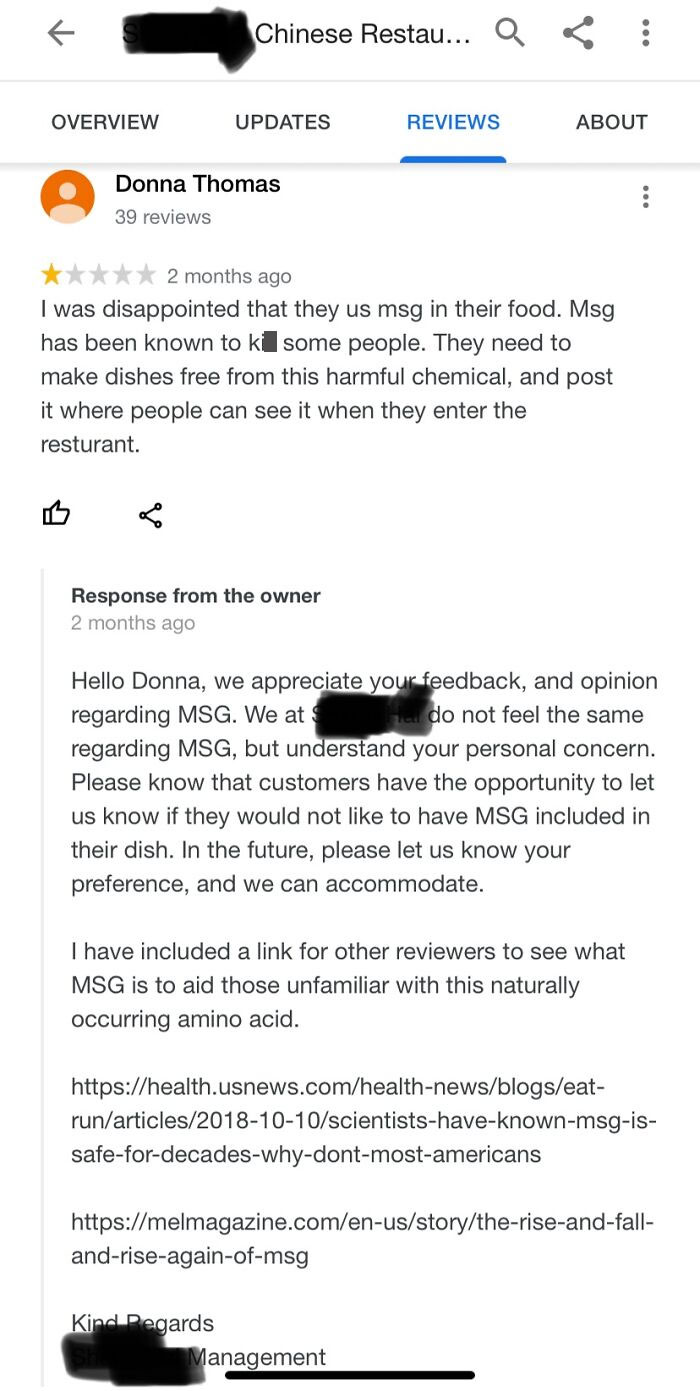Image resolution: width=700 pixels, height=1391 pixels.
Task: Open the three-dot menu on Donna's review
Action: [x=646, y=197]
